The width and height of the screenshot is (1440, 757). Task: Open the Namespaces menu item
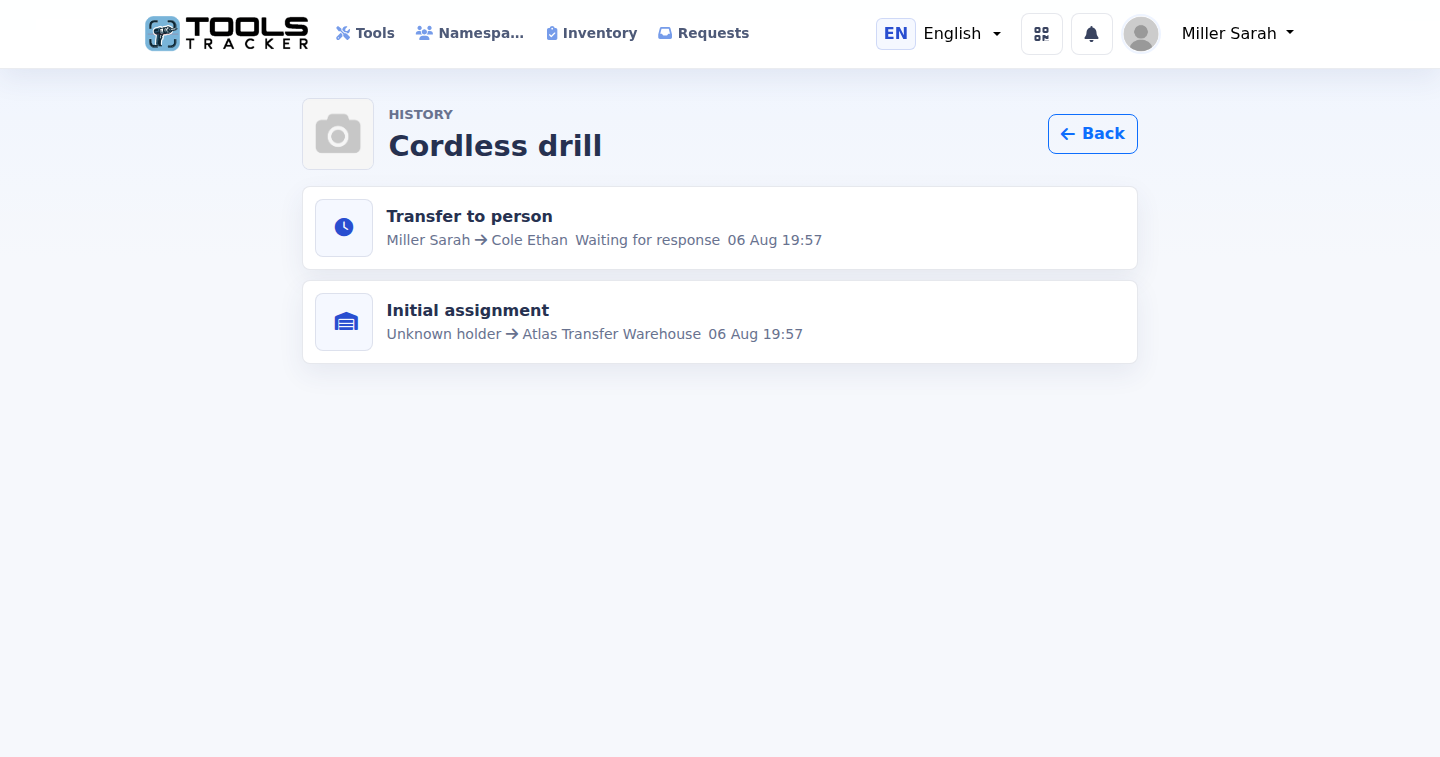pyautogui.click(x=470, y=33)
